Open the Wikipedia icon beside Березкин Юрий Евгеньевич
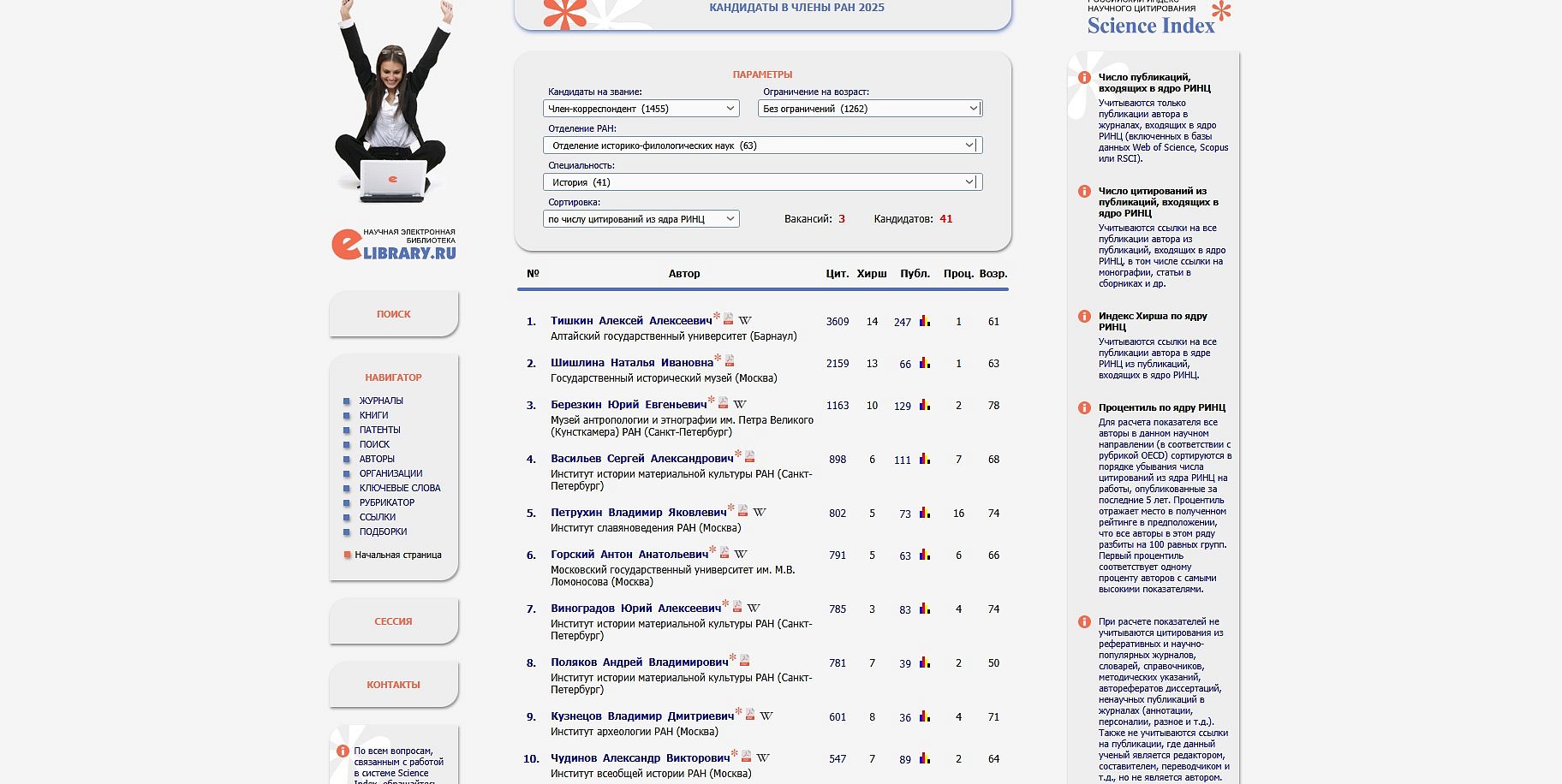The height and width of the screenshot is (784, 1562). (740, 404)
